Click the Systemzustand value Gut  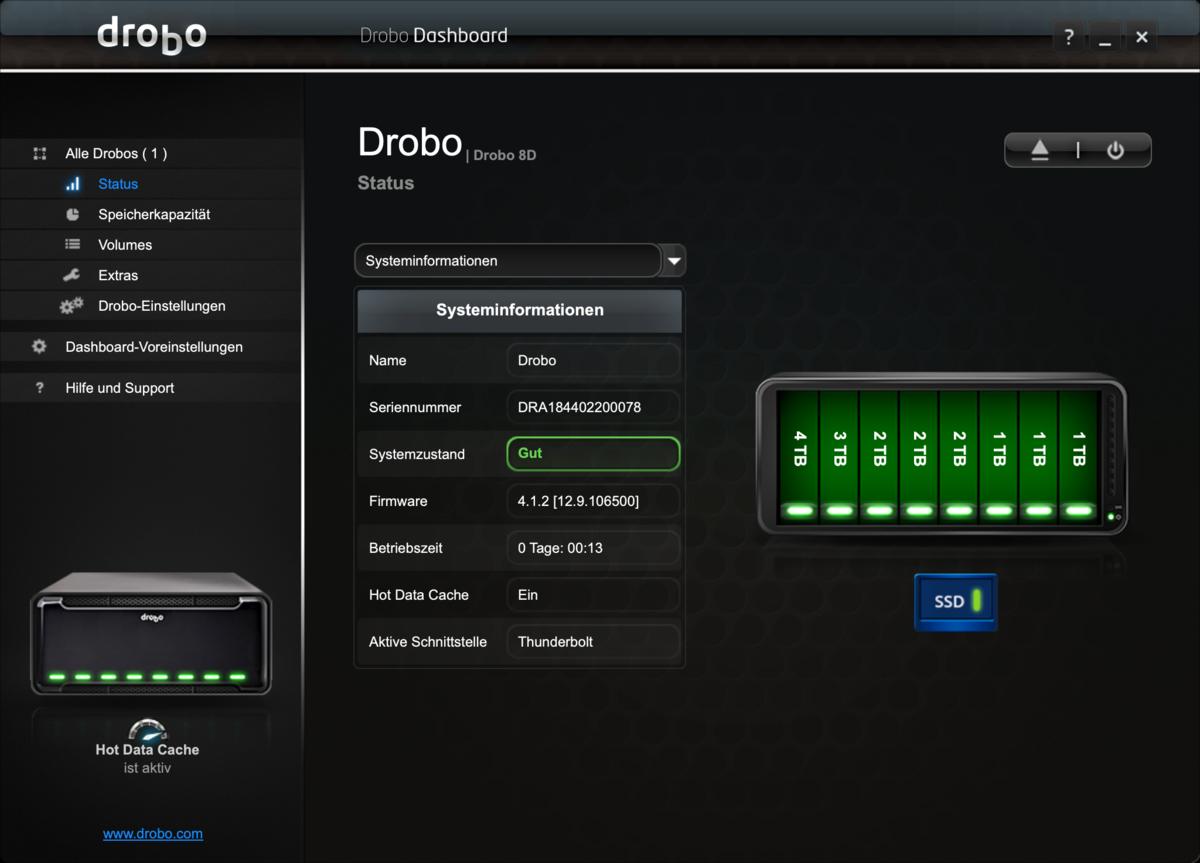593,454
